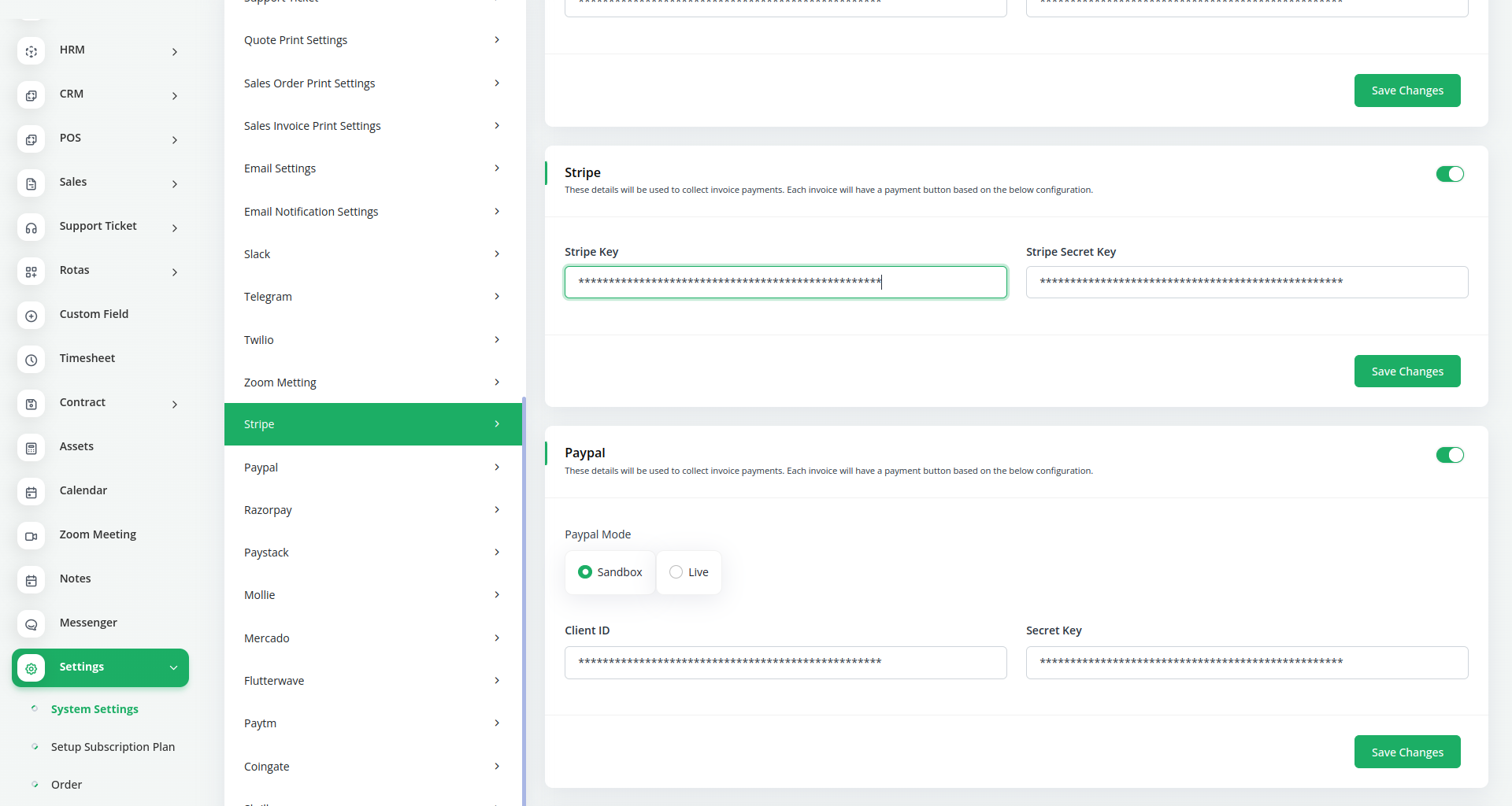Click the Assets sidebar icon

(31, 448)
